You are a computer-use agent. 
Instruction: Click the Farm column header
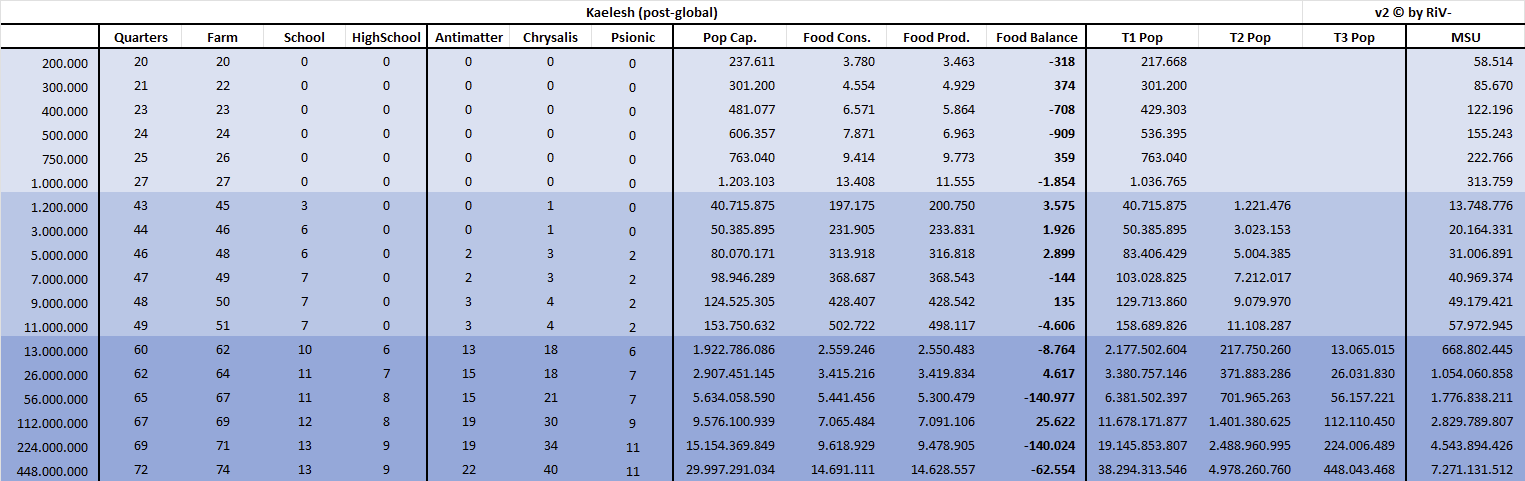pos(222,38)
